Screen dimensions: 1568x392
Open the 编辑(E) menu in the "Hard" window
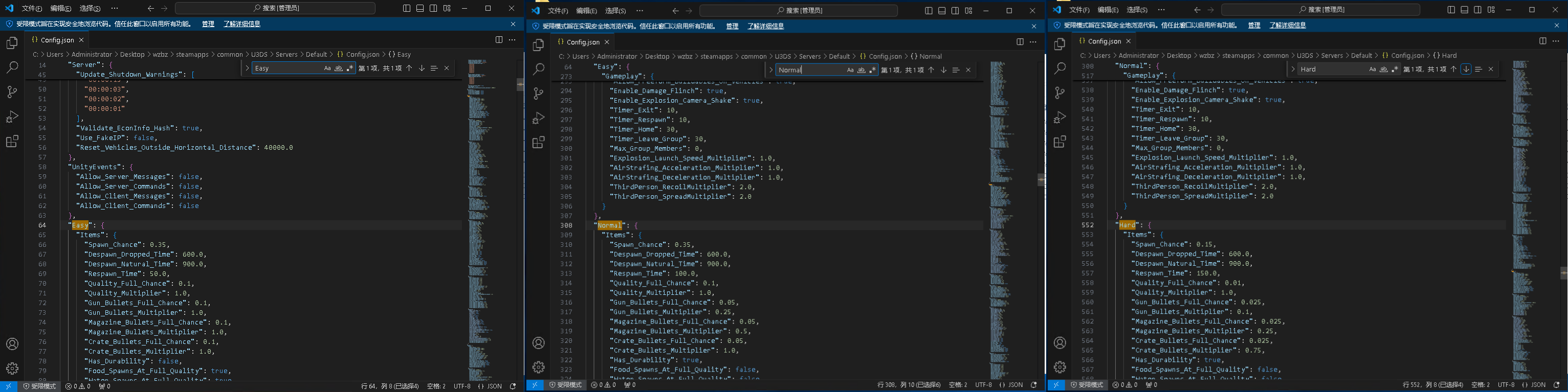(1107, 10)
